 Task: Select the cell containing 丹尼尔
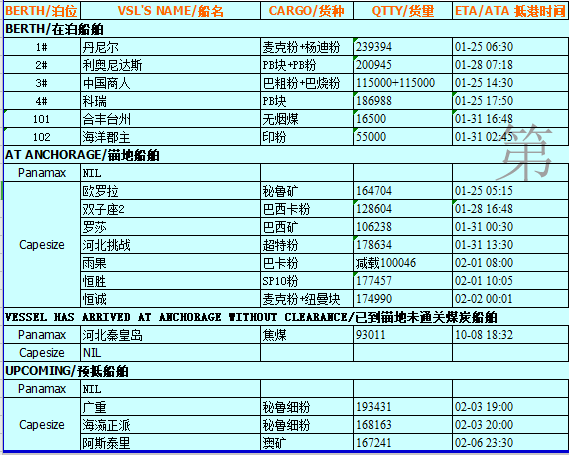coord(170,46)
